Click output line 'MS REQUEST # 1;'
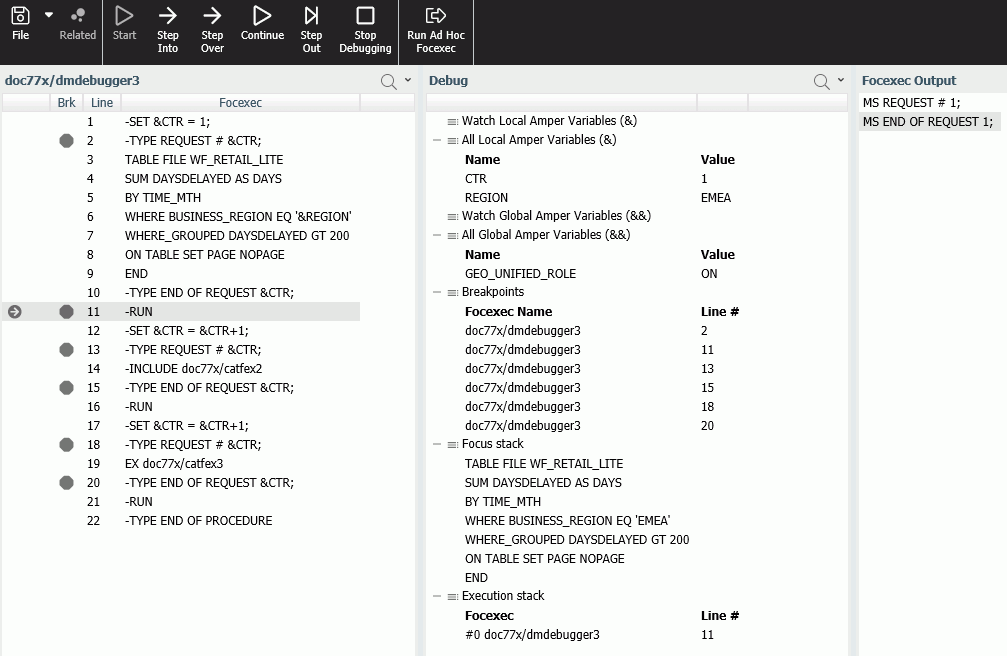 911,103
